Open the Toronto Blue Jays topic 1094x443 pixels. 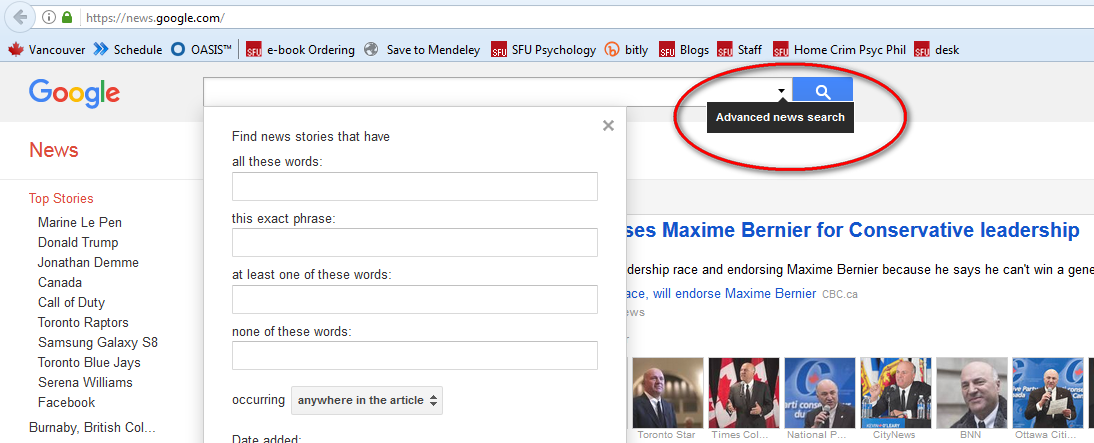89,363
